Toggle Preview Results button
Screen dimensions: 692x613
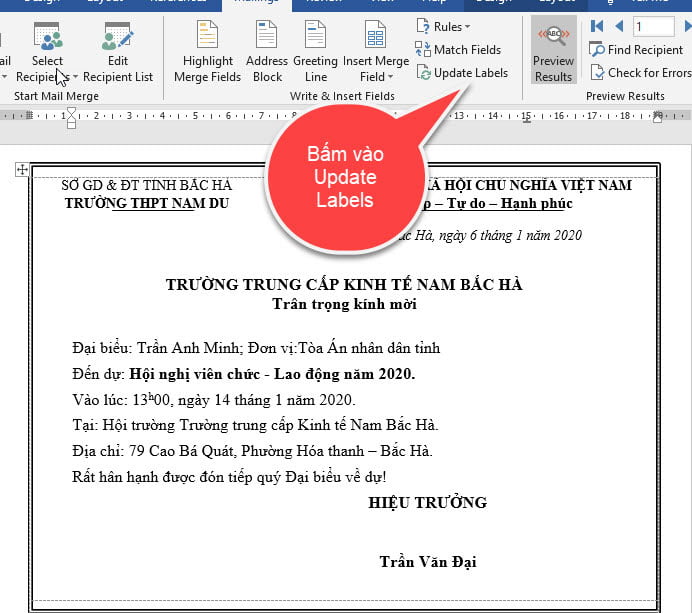(553, 50)
